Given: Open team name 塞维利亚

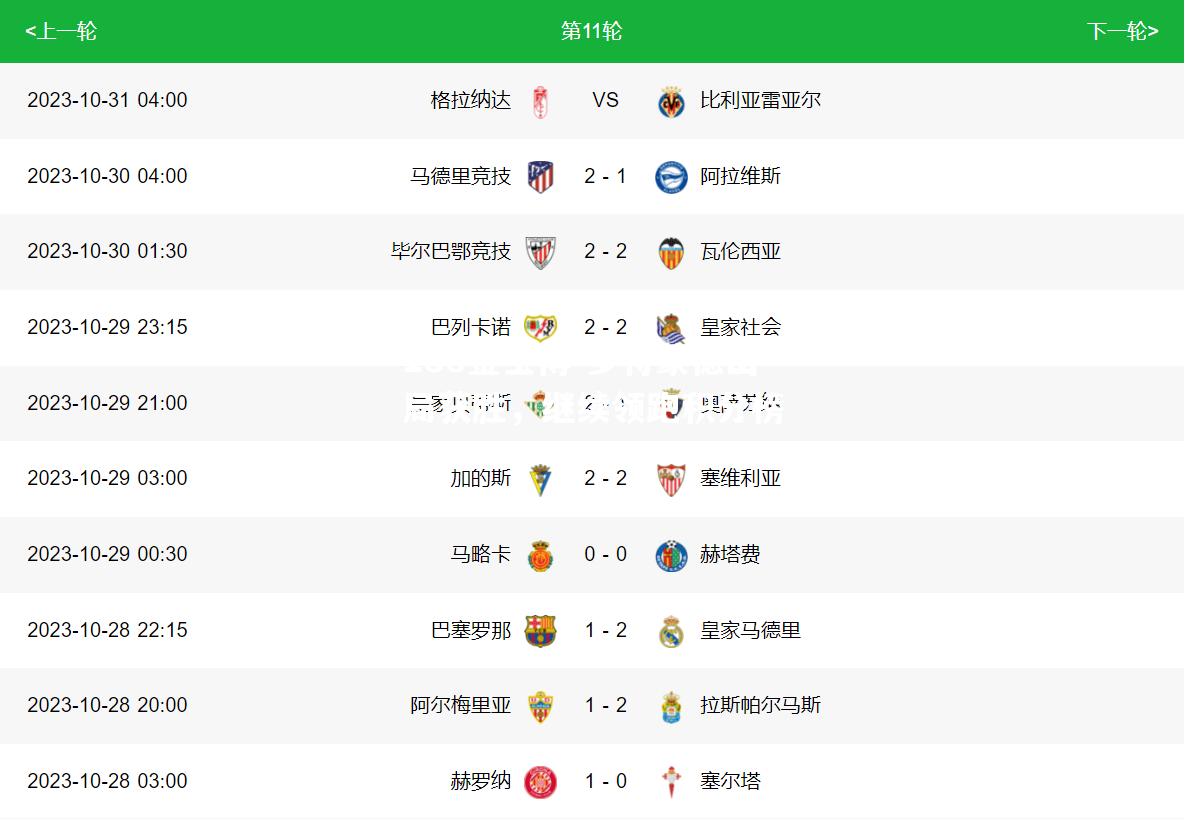Looking at the screenshot, I should (x=740, y=478).
